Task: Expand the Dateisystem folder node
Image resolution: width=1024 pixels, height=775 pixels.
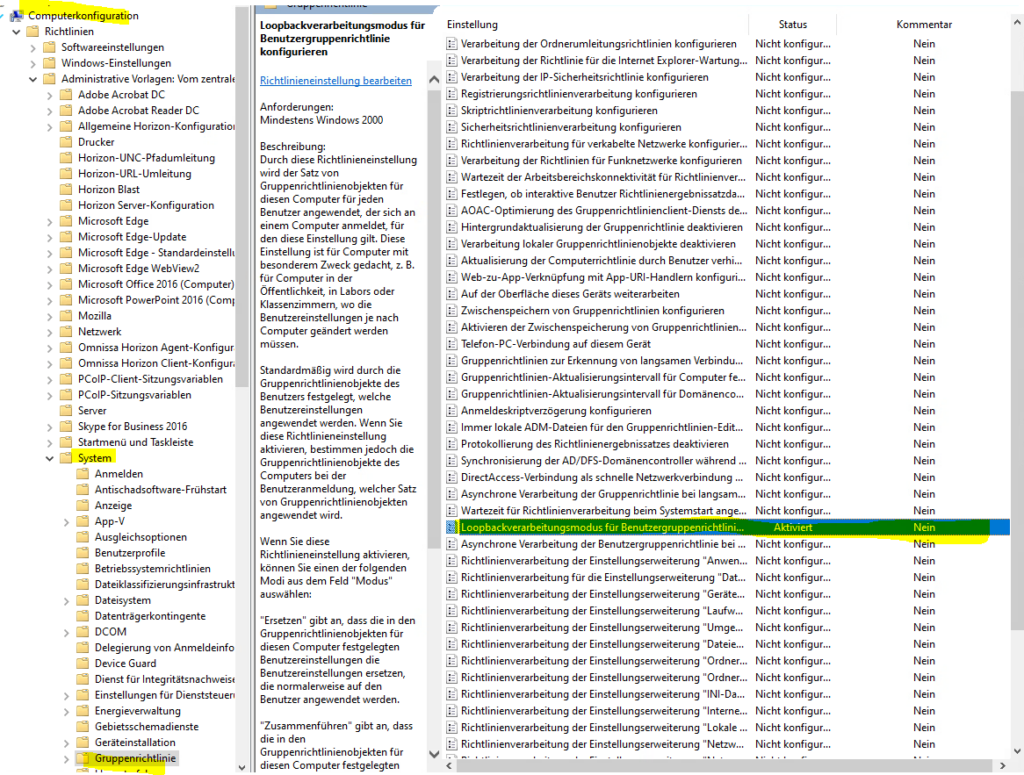Action: 68,600
